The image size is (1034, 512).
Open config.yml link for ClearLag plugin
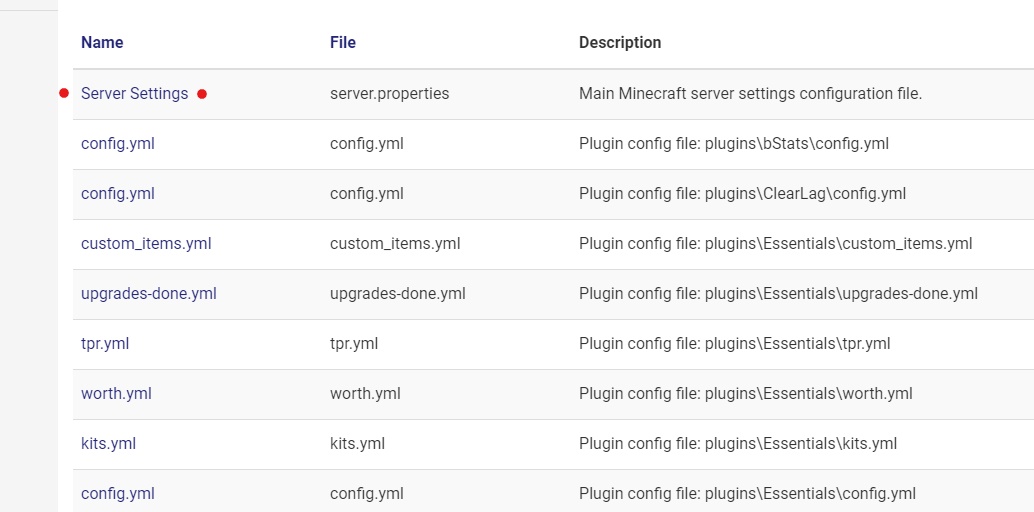(117, 193)
